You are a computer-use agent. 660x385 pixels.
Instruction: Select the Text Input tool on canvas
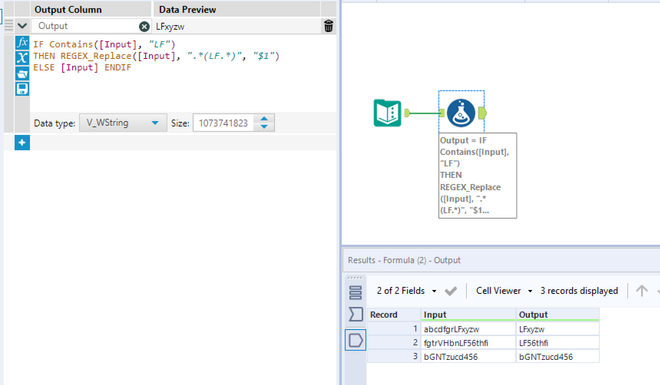pyautogui.click(x=387, y=113)
